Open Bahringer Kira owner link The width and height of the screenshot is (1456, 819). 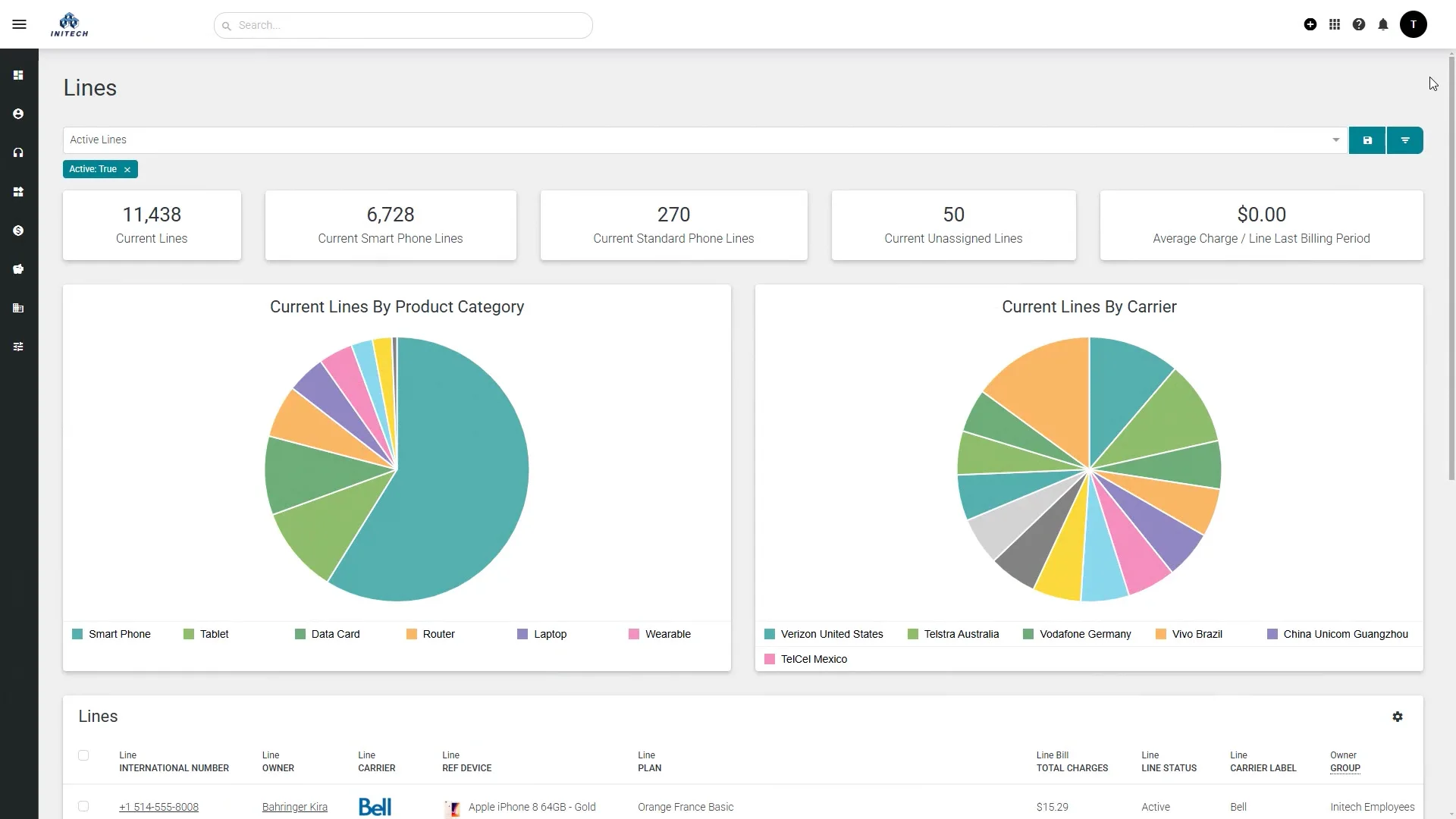coord(294,807)
